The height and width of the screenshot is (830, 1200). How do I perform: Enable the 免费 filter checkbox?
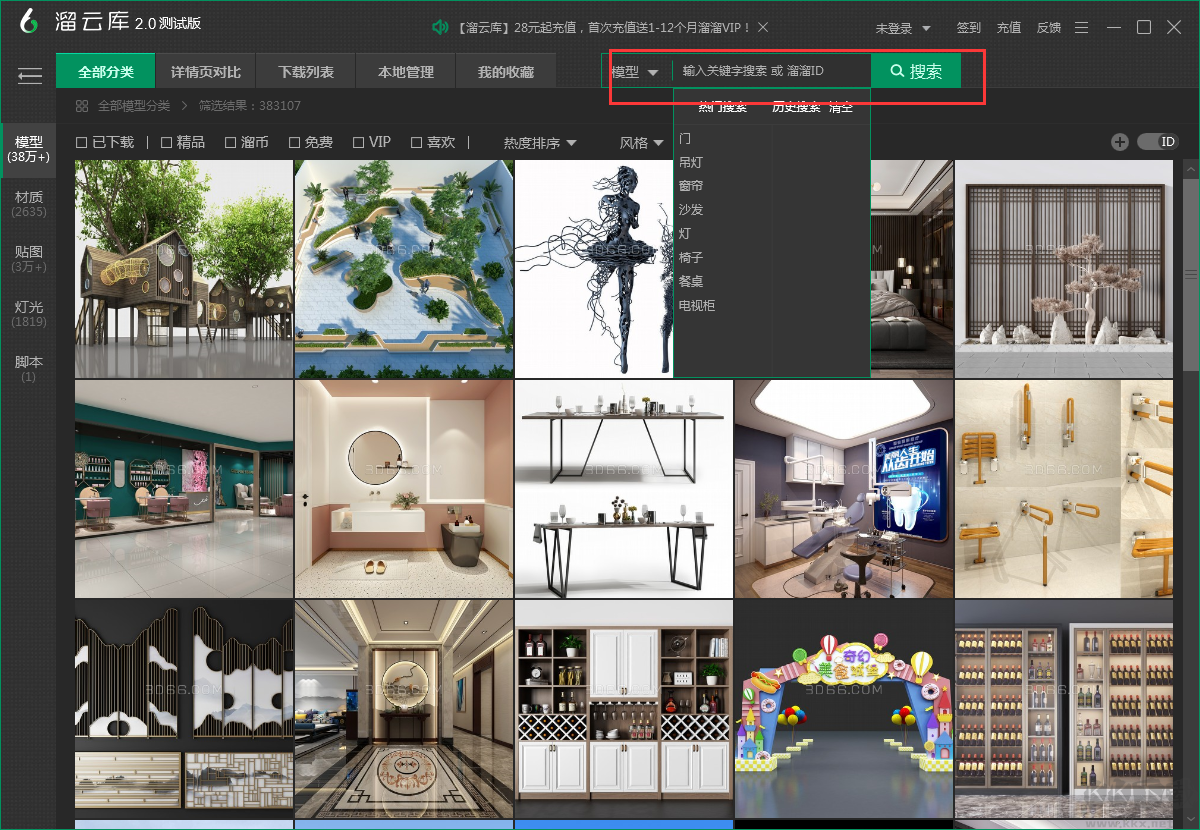[295, 143]
